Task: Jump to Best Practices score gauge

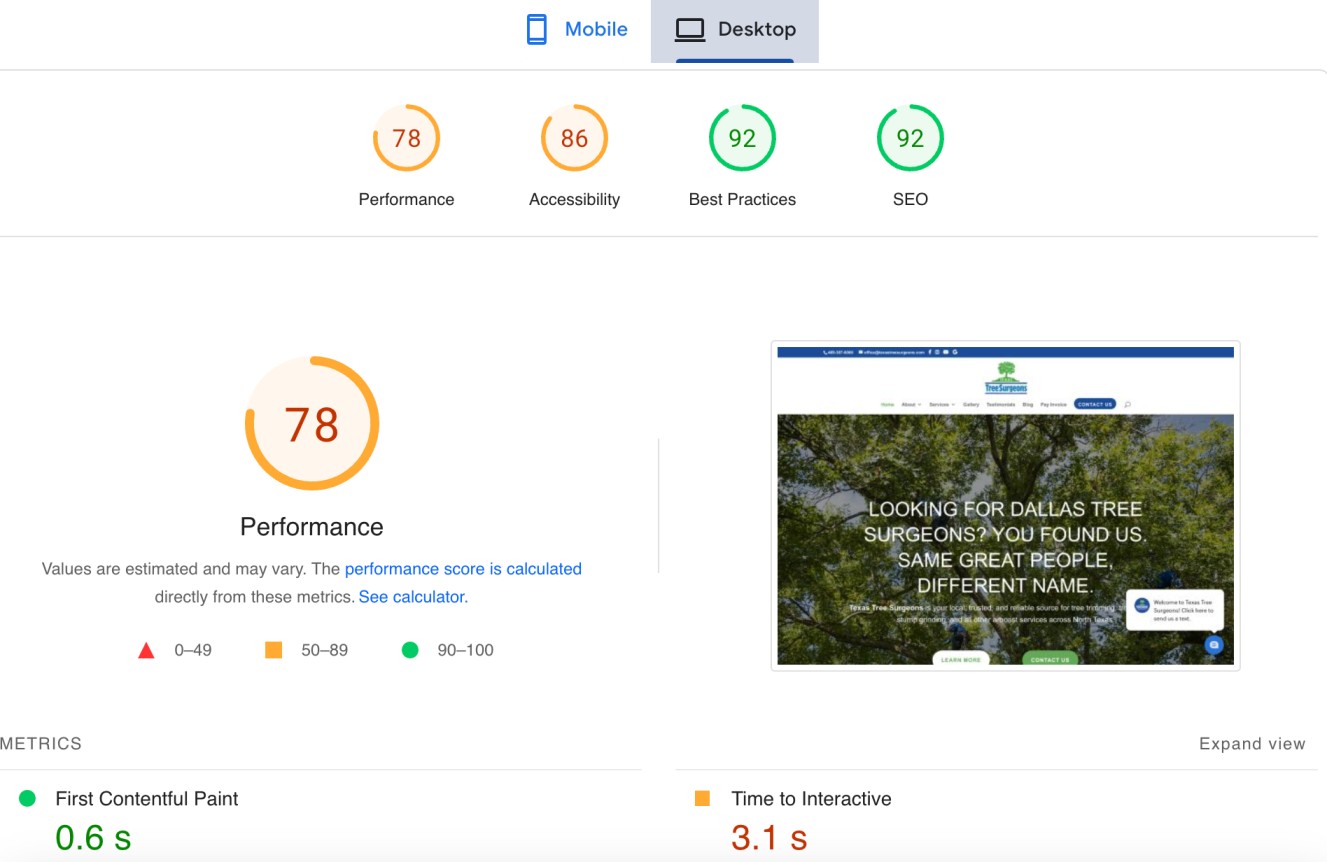Action: (742, 138)
